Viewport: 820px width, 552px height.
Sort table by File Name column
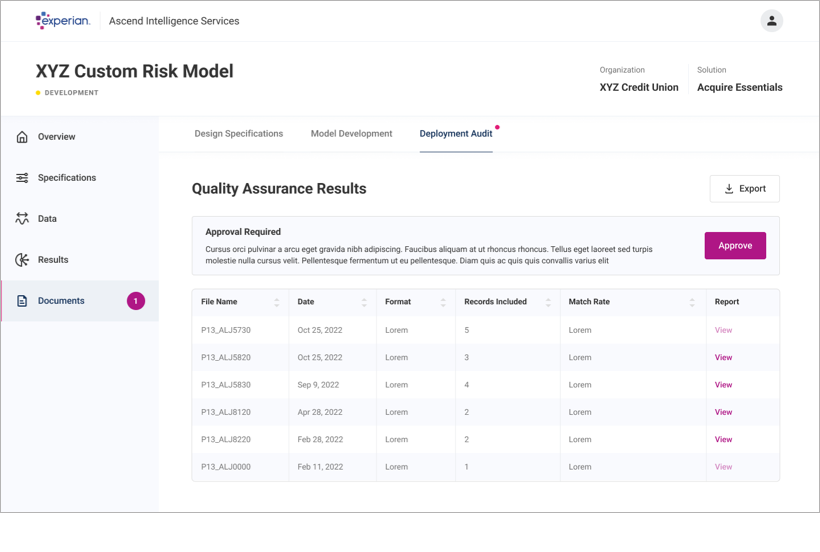(x=277, y=302)
